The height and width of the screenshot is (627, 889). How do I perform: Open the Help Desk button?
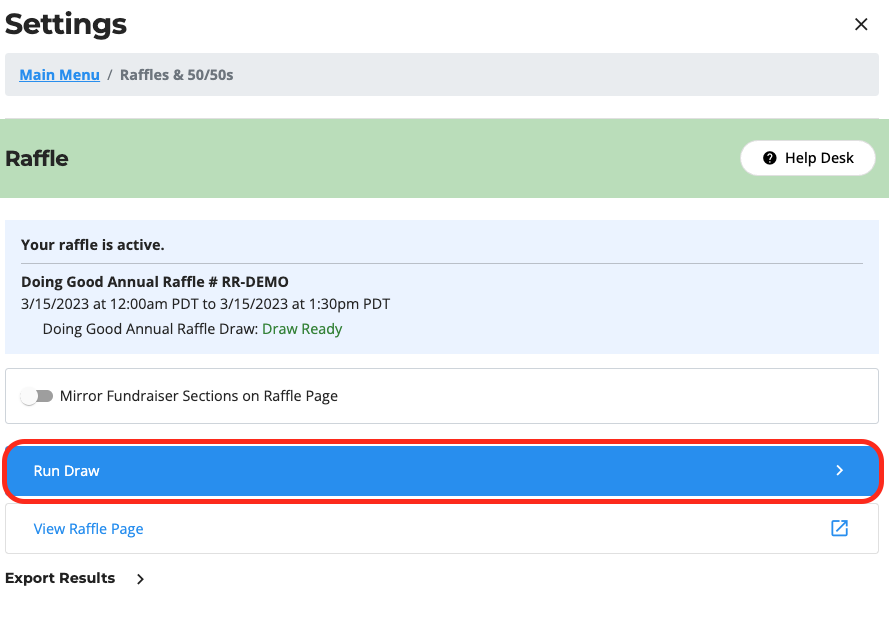808,158
